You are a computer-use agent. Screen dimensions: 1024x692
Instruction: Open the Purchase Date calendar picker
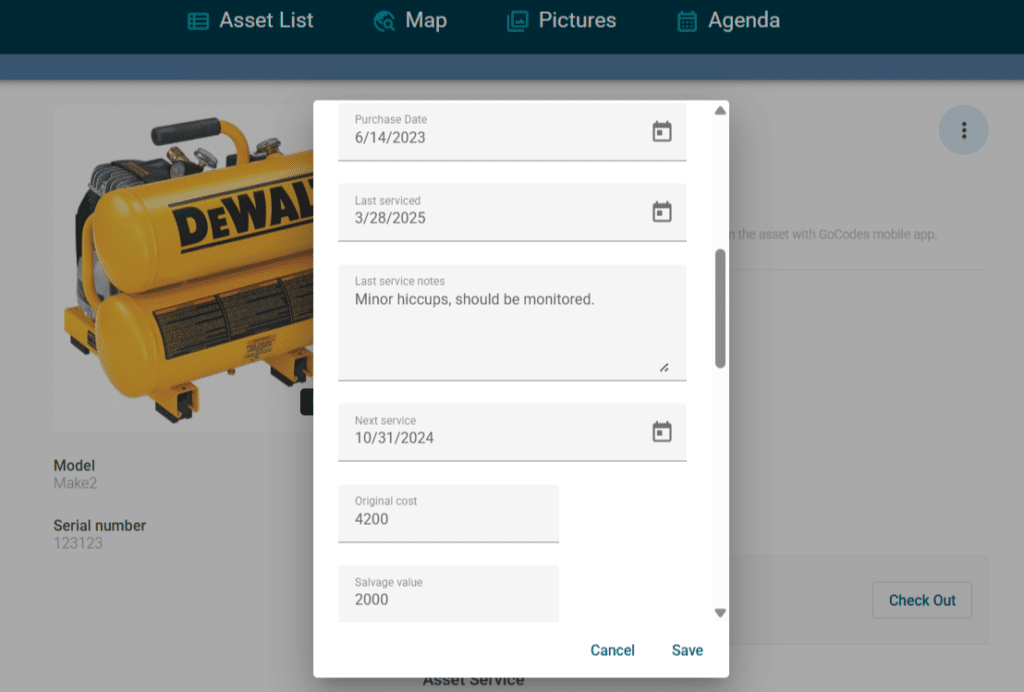point(662,130)
